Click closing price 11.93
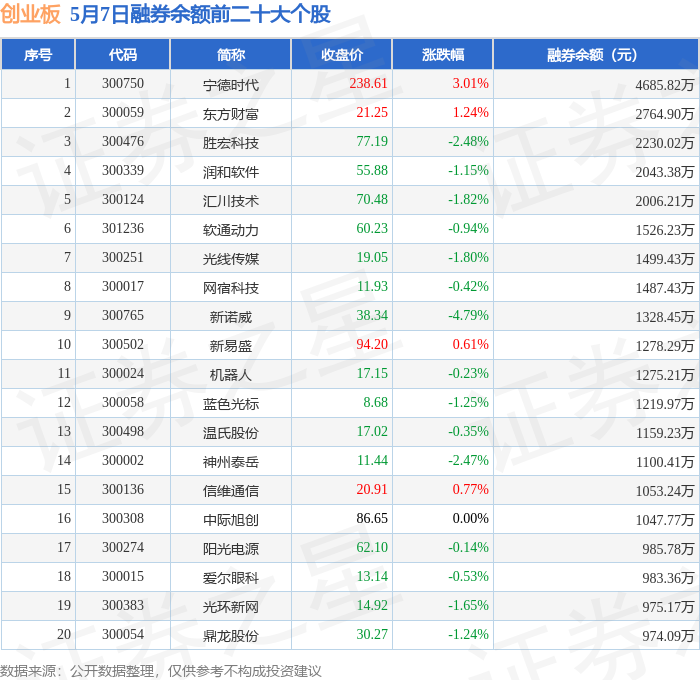This screenshot has height=680, width=700. (x=372, y=287)
